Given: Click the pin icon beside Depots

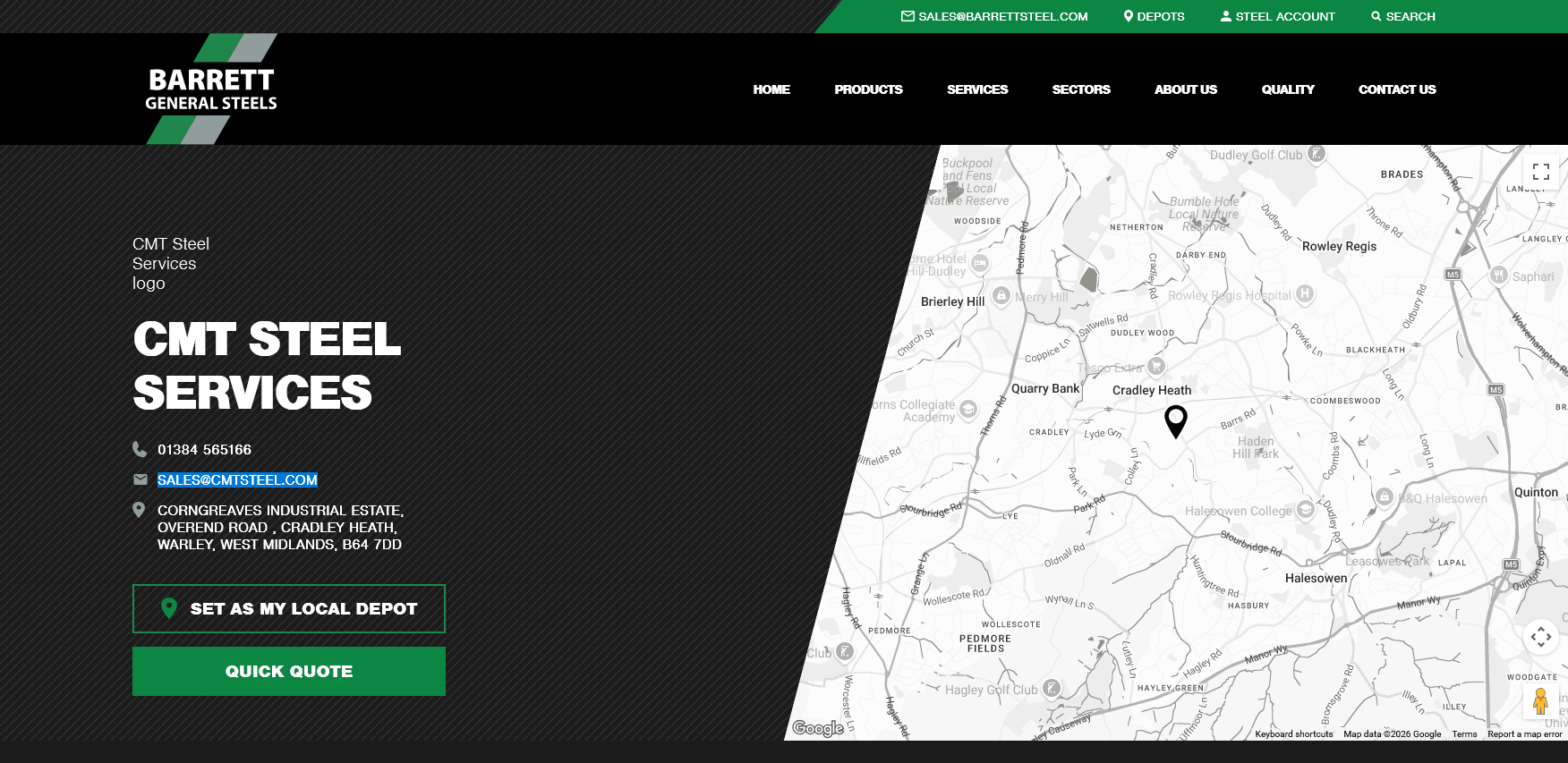Looking at the screenshot, I should (x=1129, y=16).
